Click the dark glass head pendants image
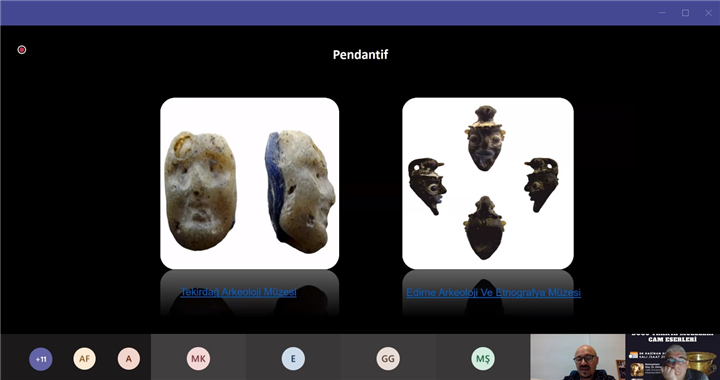 tap(488, 183)
